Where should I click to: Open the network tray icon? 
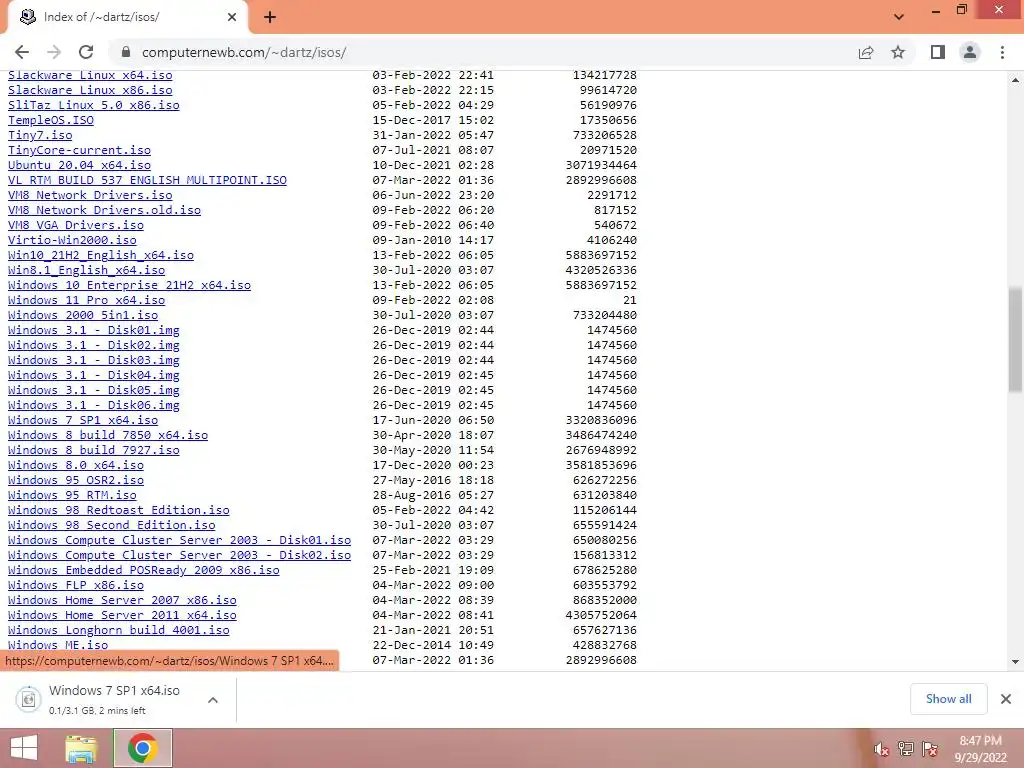pos(906,749)
